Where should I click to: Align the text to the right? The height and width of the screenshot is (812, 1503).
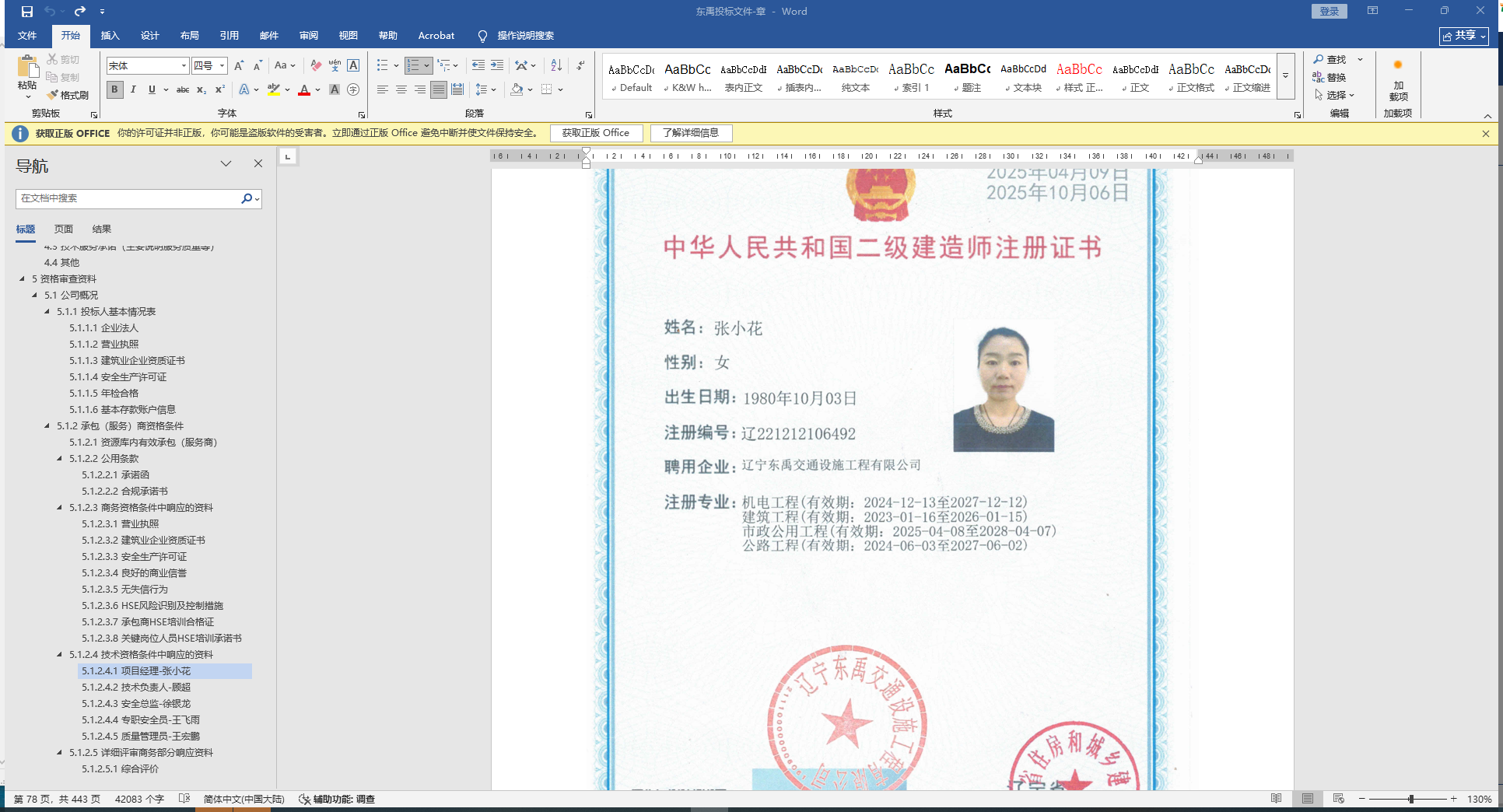[x=420, y=89]
